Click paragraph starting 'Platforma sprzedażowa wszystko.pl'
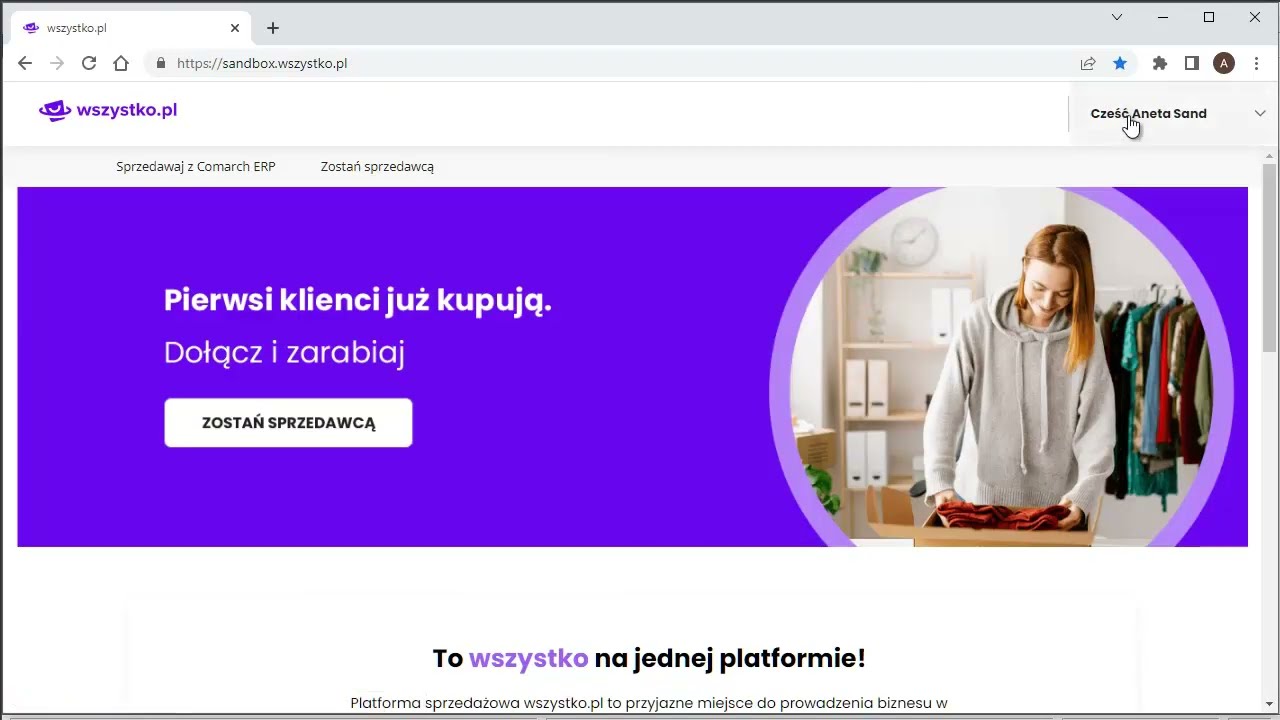Viewport: 1280px width, 720px height. pyautogui.click(x=649, y=703)
